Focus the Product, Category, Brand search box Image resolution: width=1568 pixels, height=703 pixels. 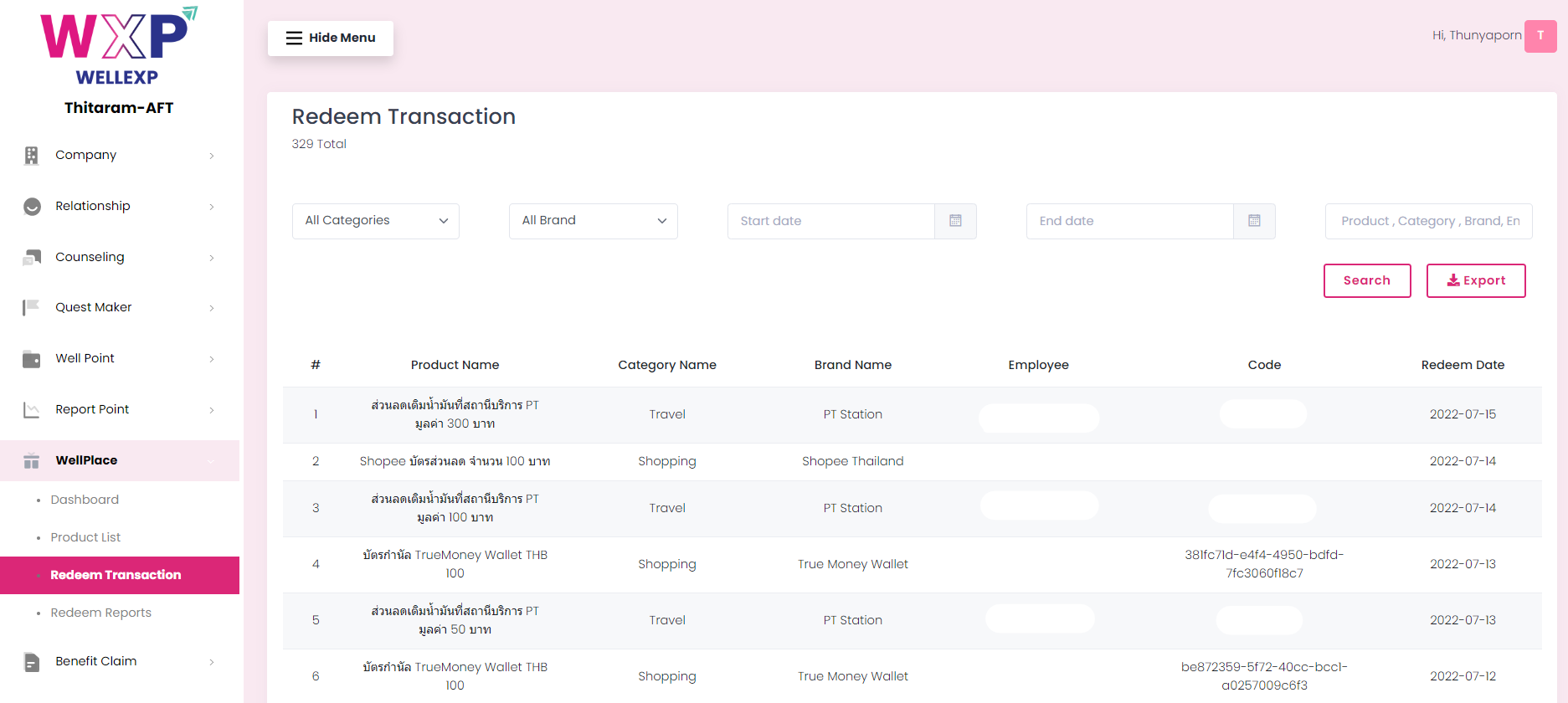click(1429, 221)
